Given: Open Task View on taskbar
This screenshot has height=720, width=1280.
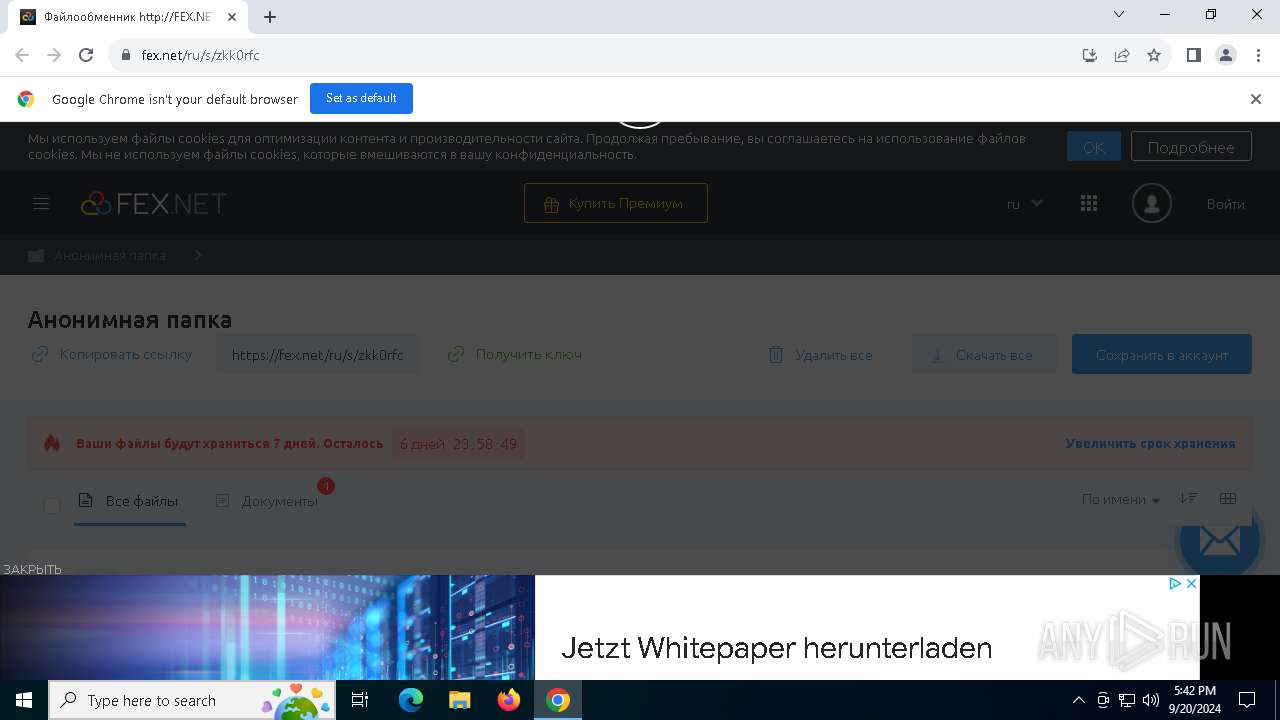Looking at the screenshot, I should 360,700.
